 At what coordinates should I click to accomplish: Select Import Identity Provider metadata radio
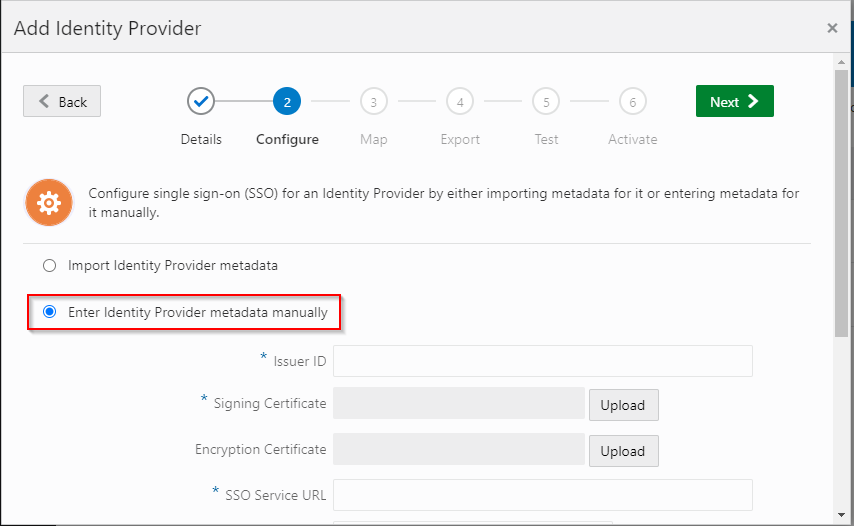pyautogui.click(x=49, y=266)
